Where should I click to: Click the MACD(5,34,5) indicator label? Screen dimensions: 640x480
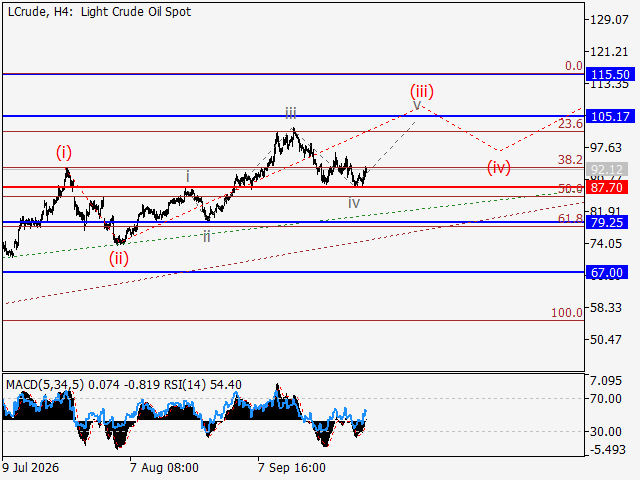(x=45, y=384)
